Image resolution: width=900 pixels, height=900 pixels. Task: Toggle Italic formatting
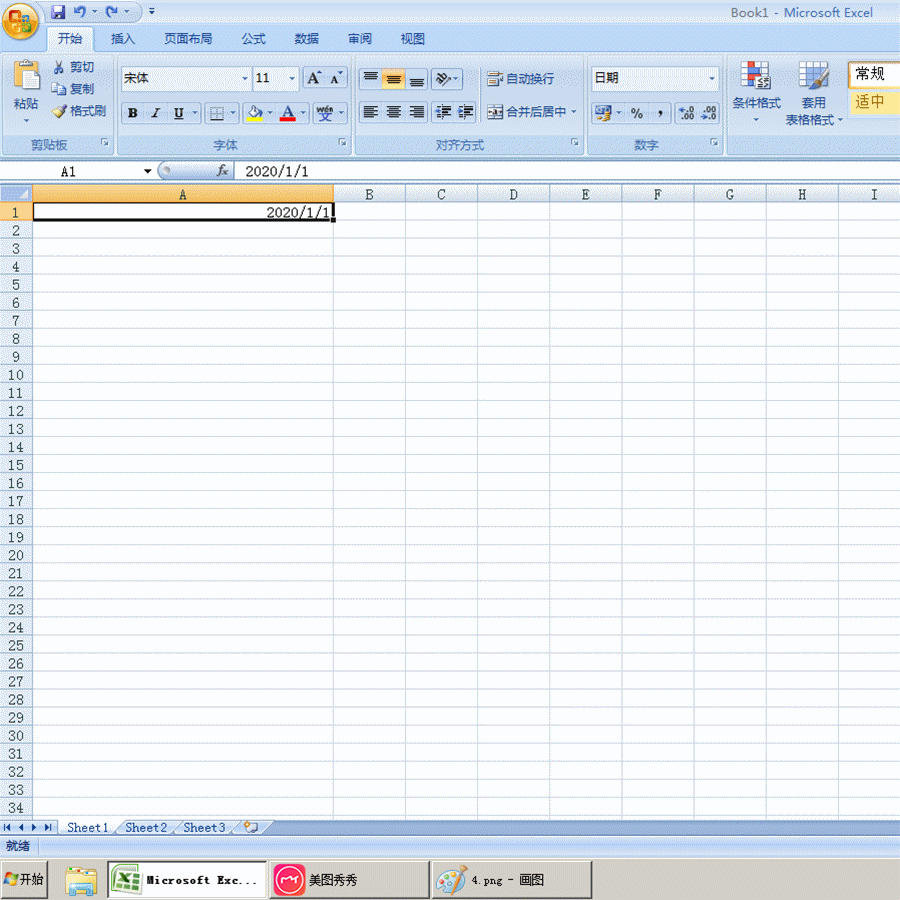click(155, 113)
